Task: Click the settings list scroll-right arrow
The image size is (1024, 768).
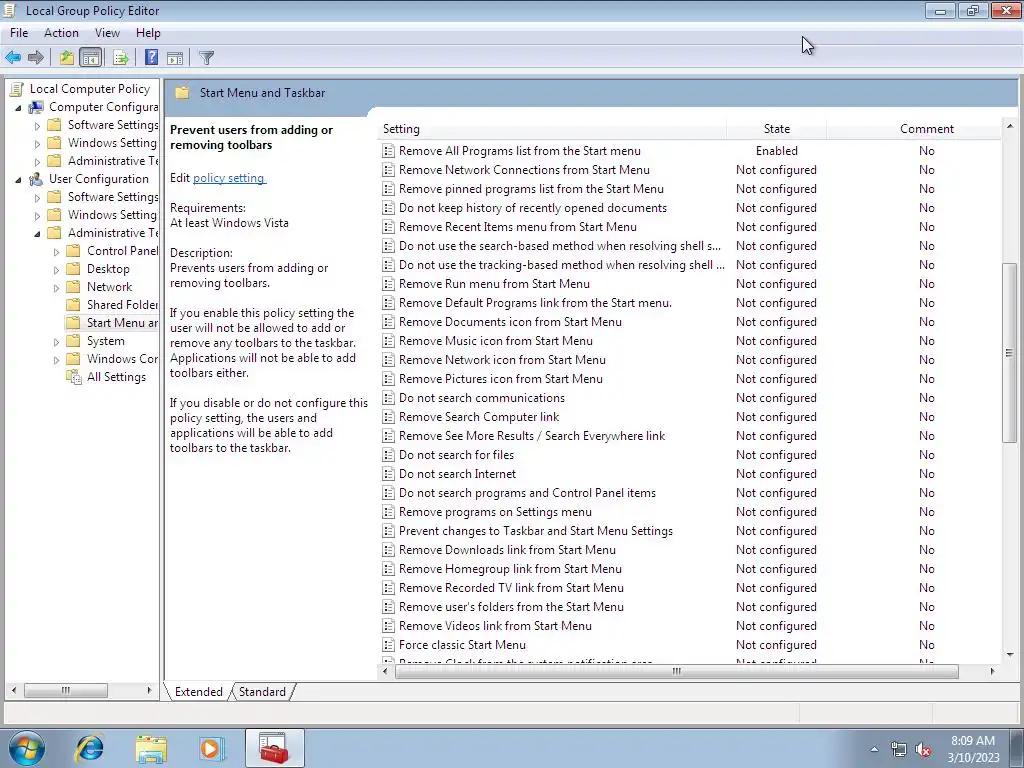Action: [993, 671]
